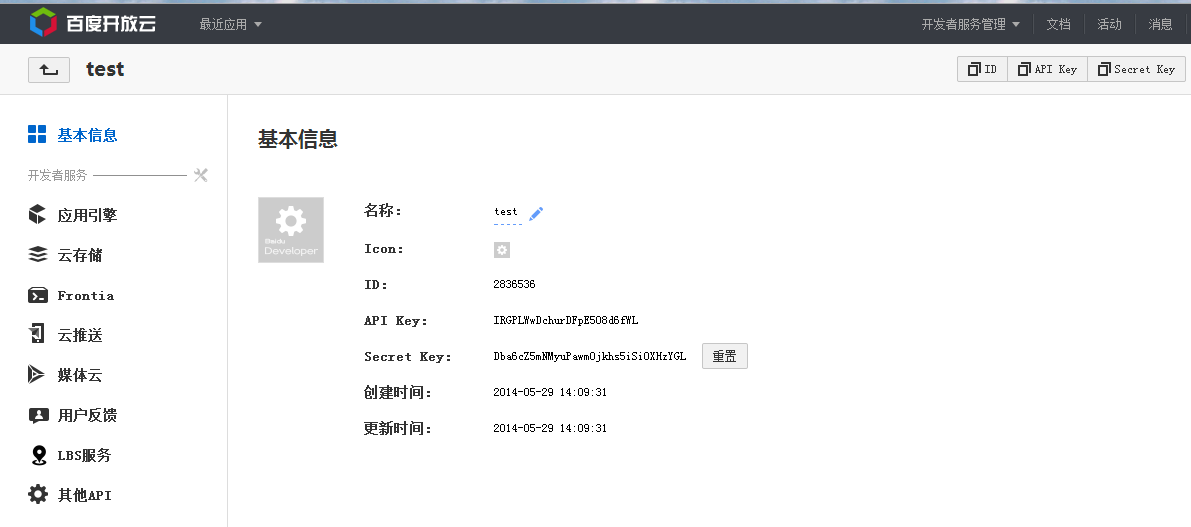This screenshot has height=527, width=1191.
Task: Select the Secret Key value text
Action: tap(589, 356)
